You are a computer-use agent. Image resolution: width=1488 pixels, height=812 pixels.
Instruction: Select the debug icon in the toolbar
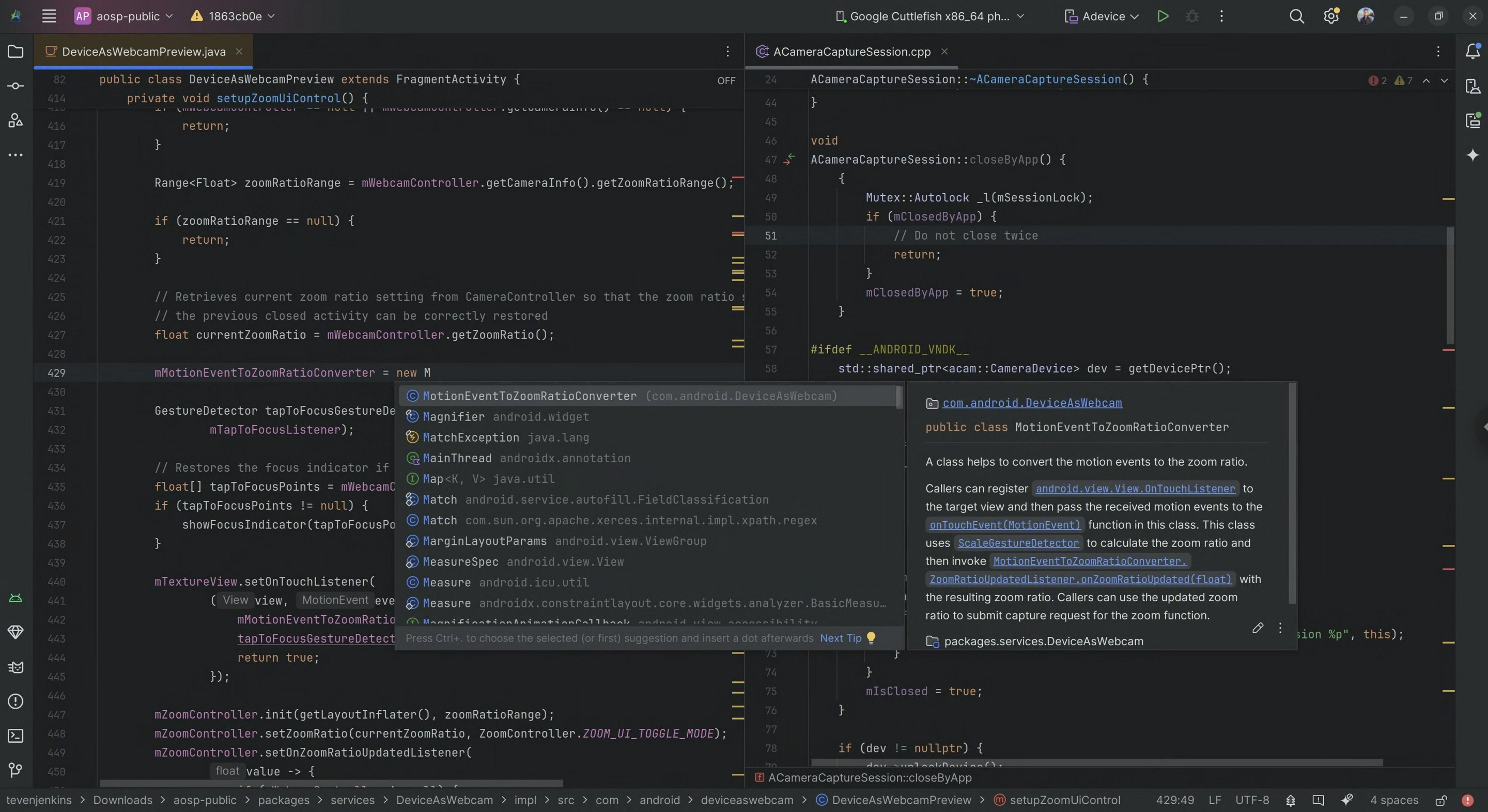point(1192,16)
